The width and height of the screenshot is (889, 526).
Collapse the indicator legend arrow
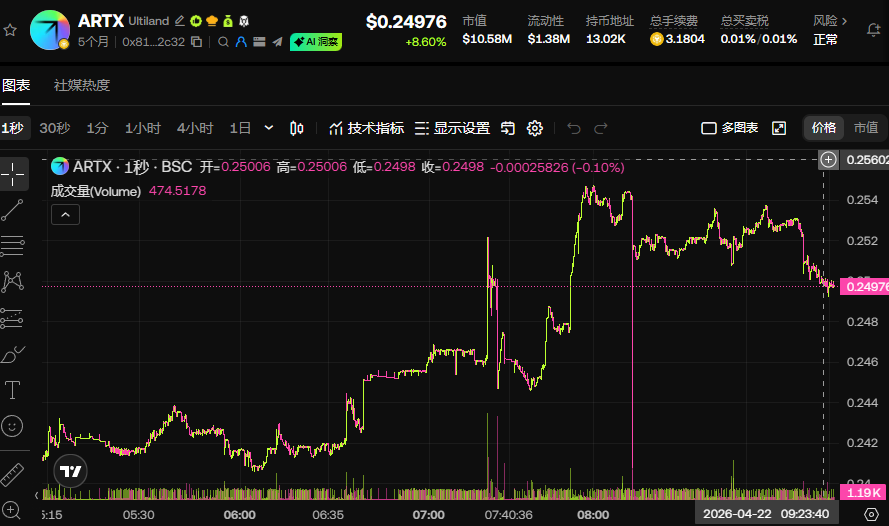point(65,215)
